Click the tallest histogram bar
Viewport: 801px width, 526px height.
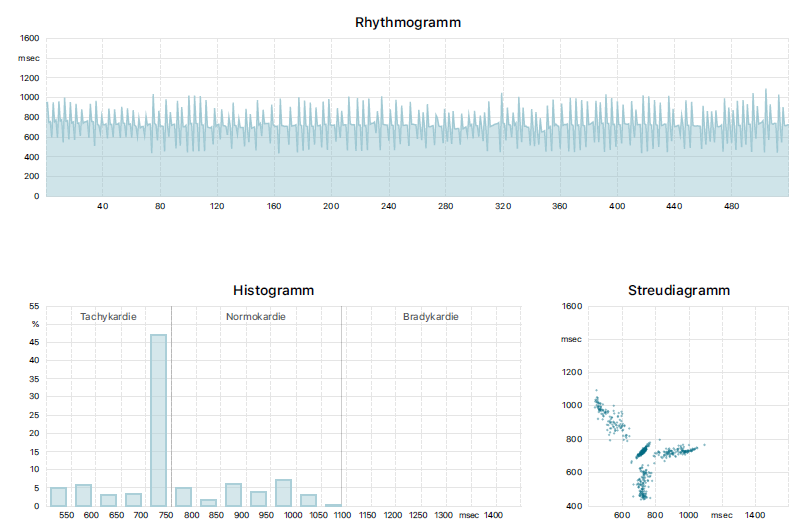[x=158, y=420]
